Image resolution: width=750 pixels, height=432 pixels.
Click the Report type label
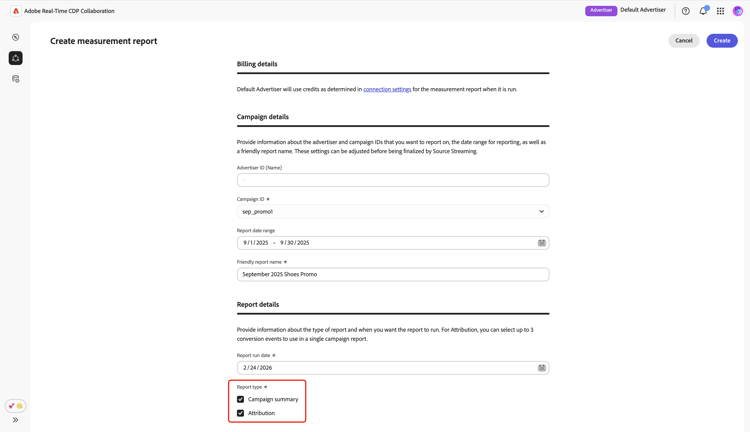click(x=249, y=387)
